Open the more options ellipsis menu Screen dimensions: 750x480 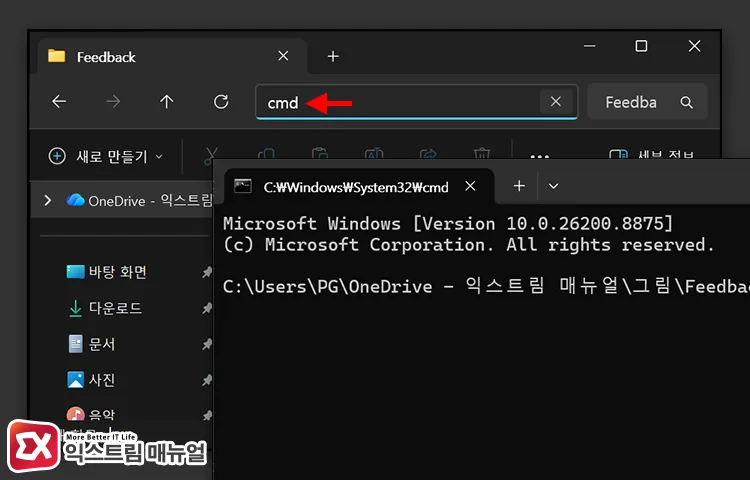tap(540, 156)
